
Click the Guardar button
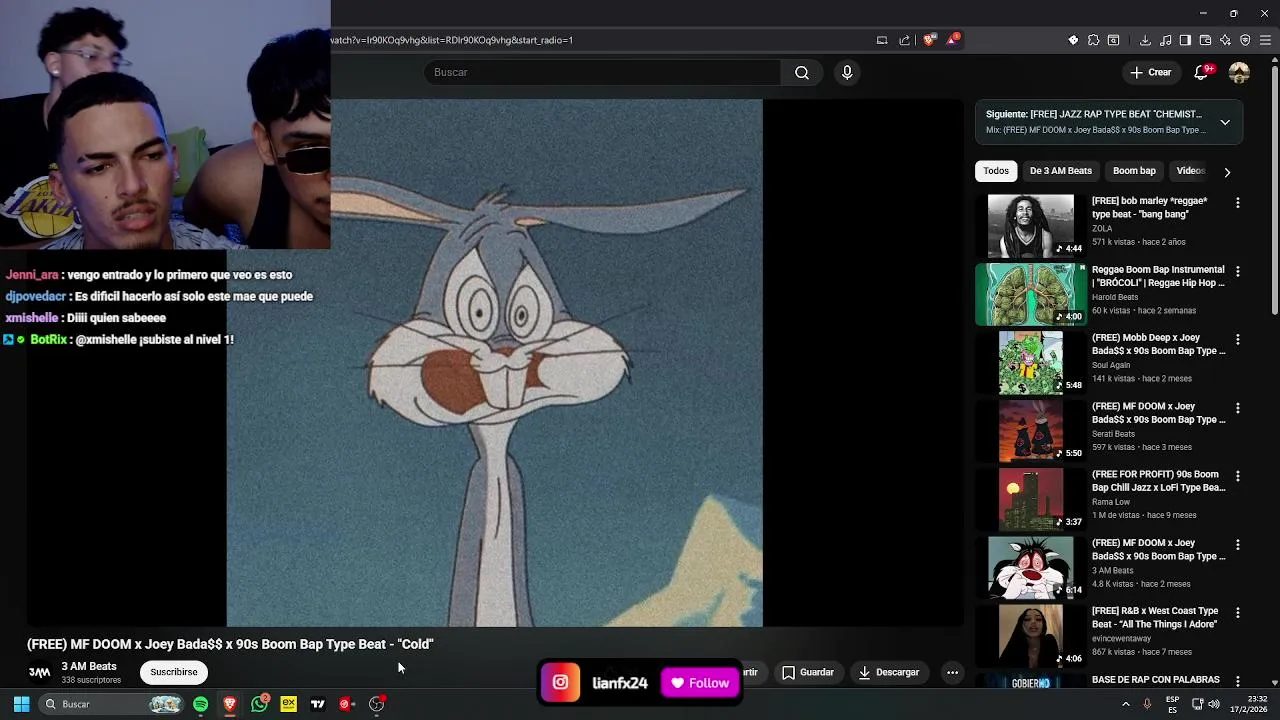pyautogui.click(x=807, y=673)
